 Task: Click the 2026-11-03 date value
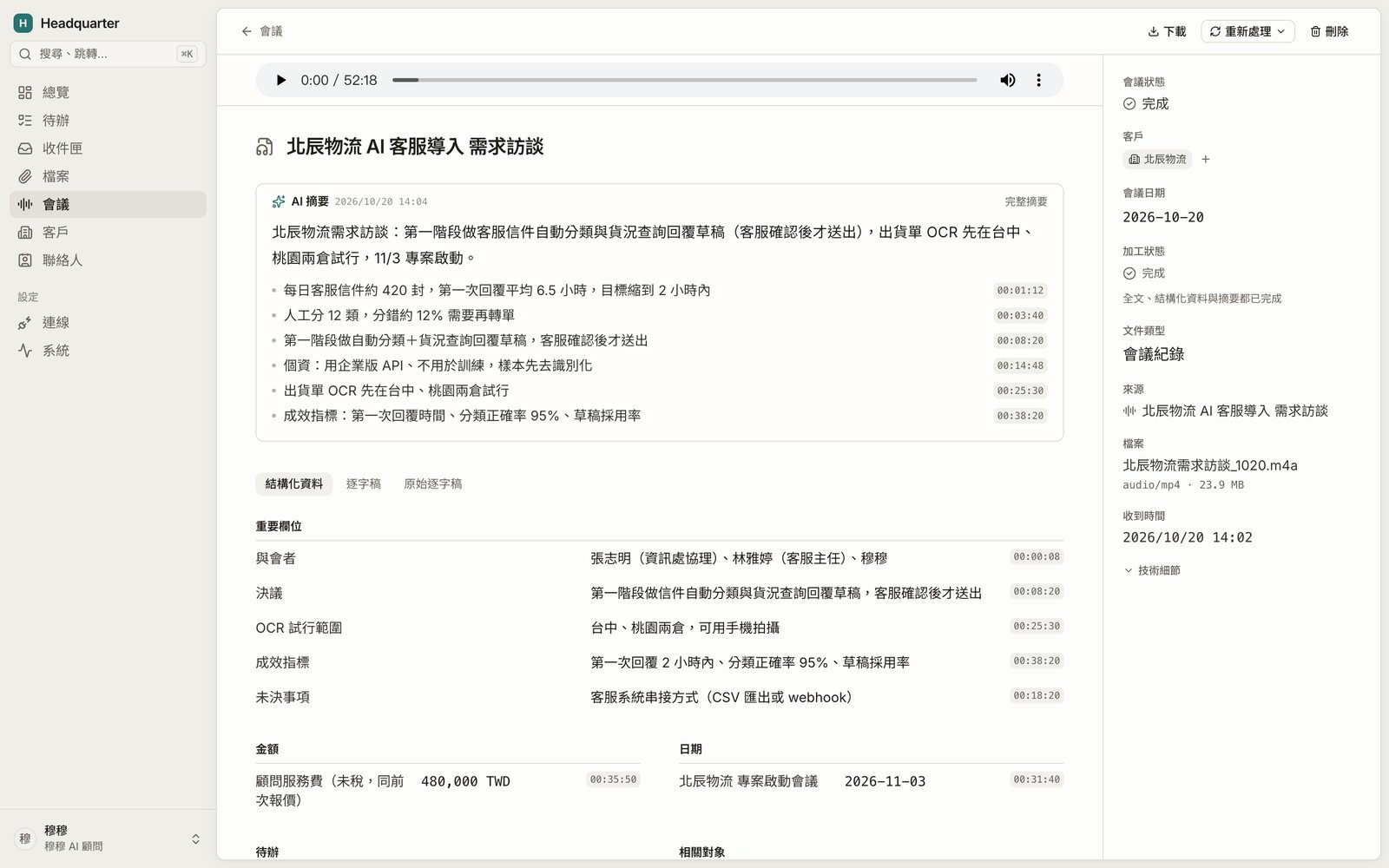pyautogui.click(x=885, y=781)
